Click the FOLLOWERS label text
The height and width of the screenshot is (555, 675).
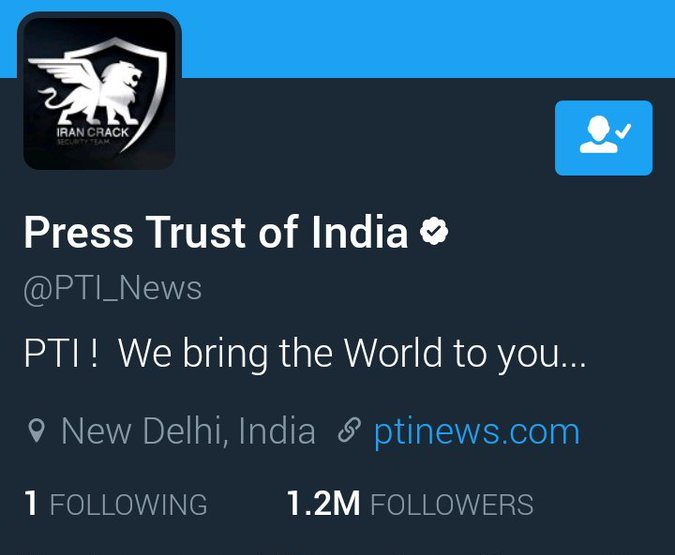[452, 504]
